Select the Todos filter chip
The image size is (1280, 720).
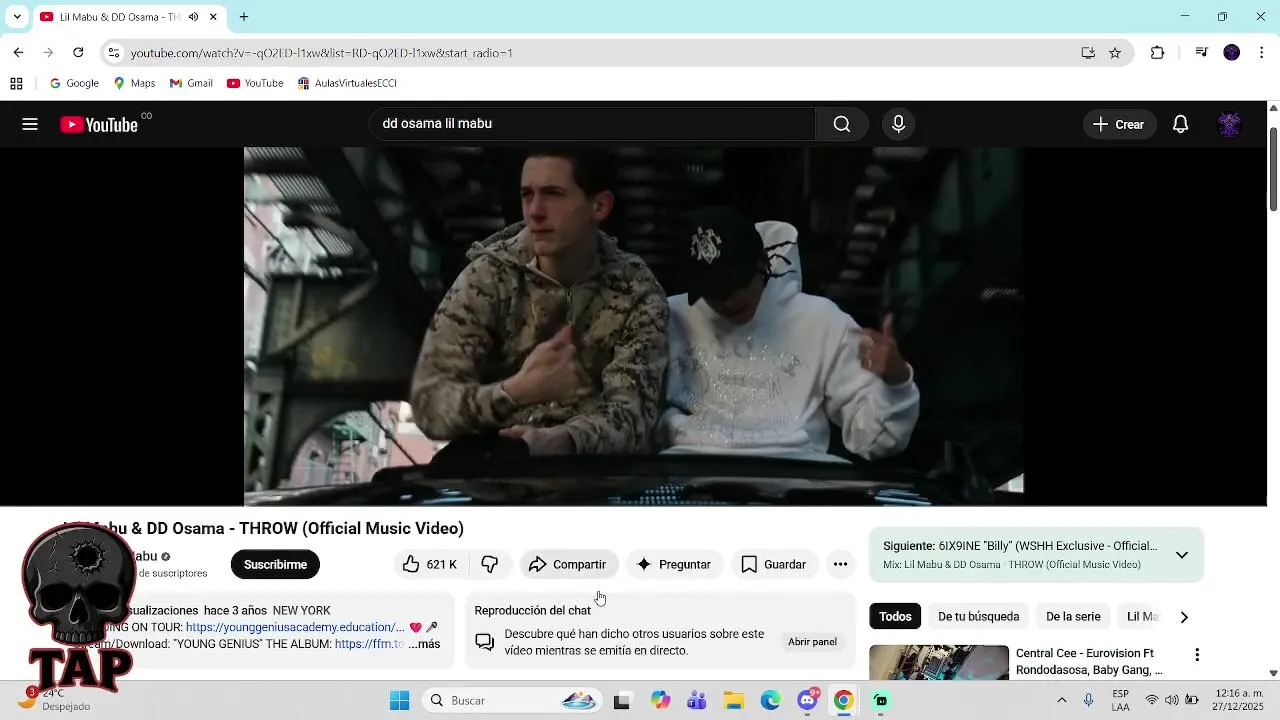[895, 617]
